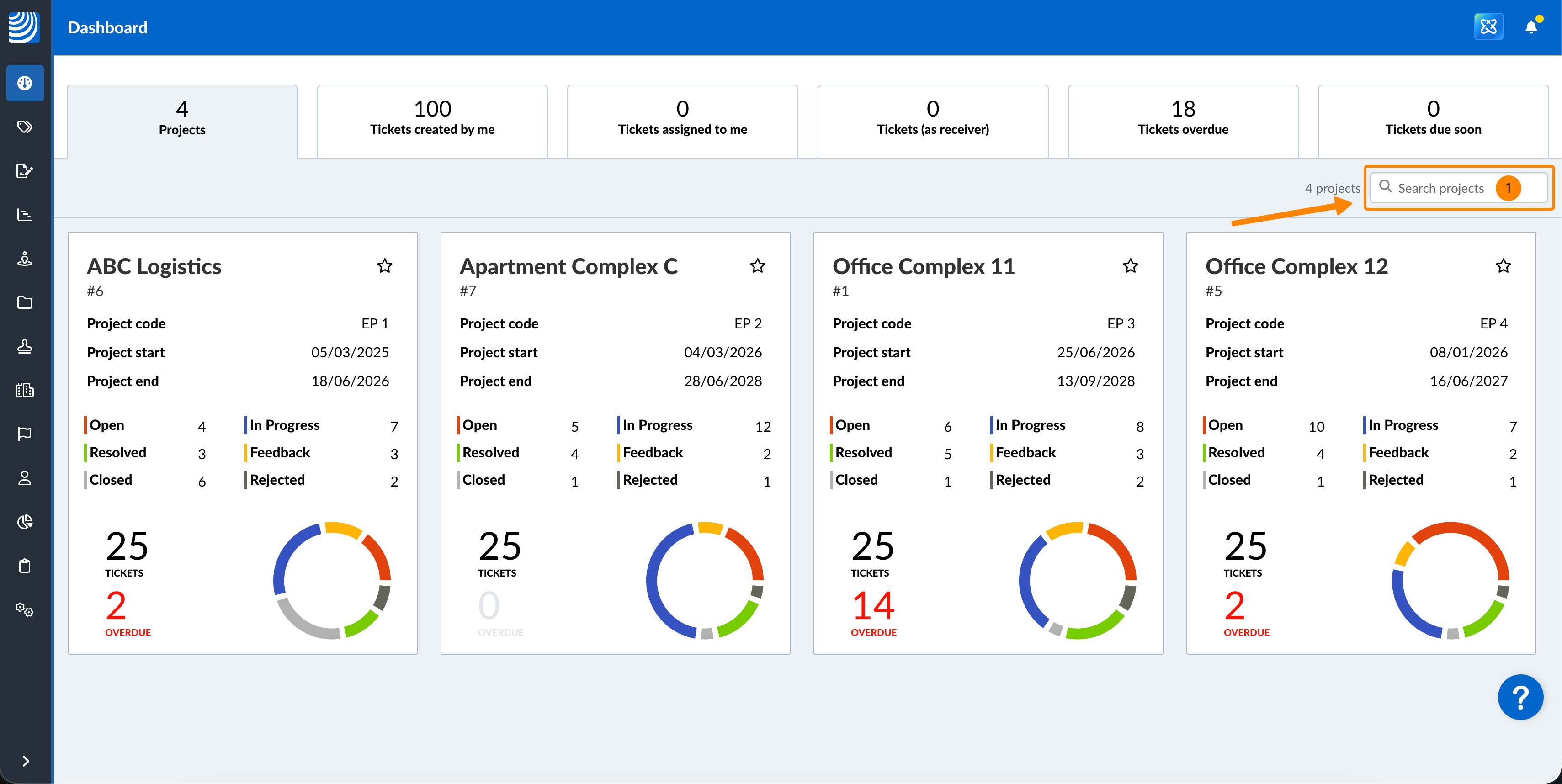1562x784 pixels.
Task: Open the user profile icon in sidebar
Action: [24, 478]
